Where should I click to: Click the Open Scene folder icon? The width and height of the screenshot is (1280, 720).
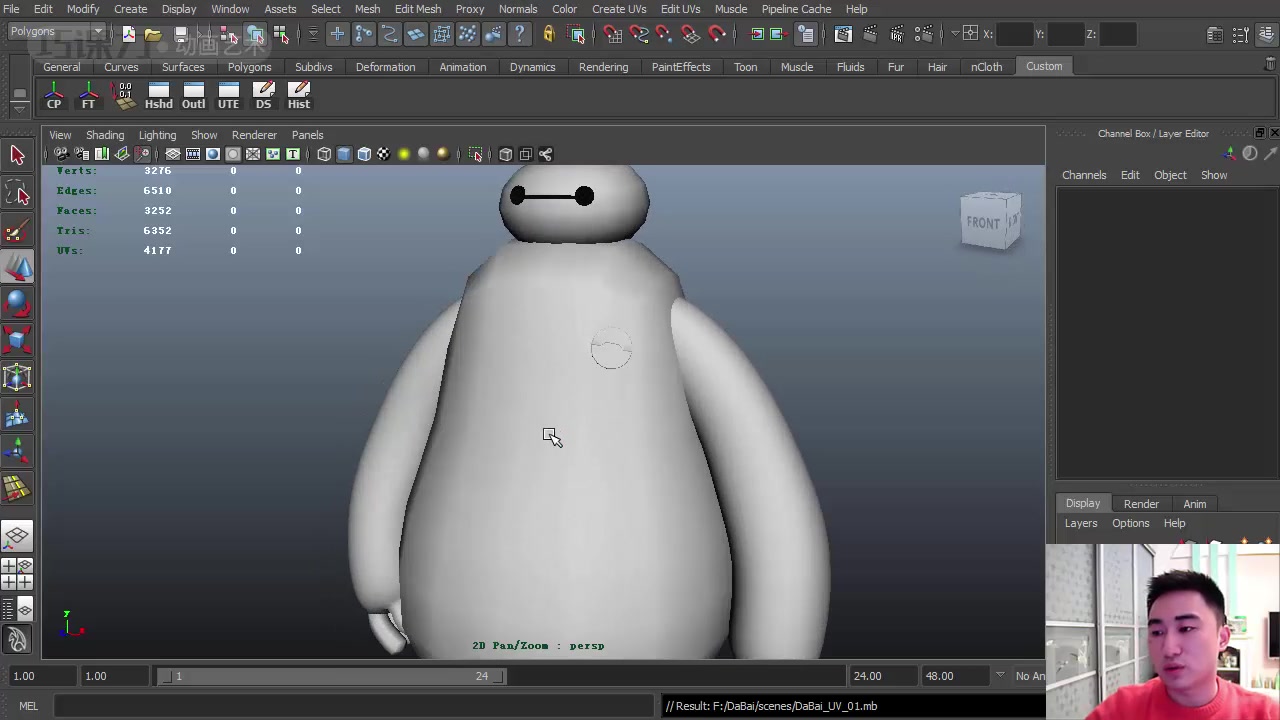[153, 35]
